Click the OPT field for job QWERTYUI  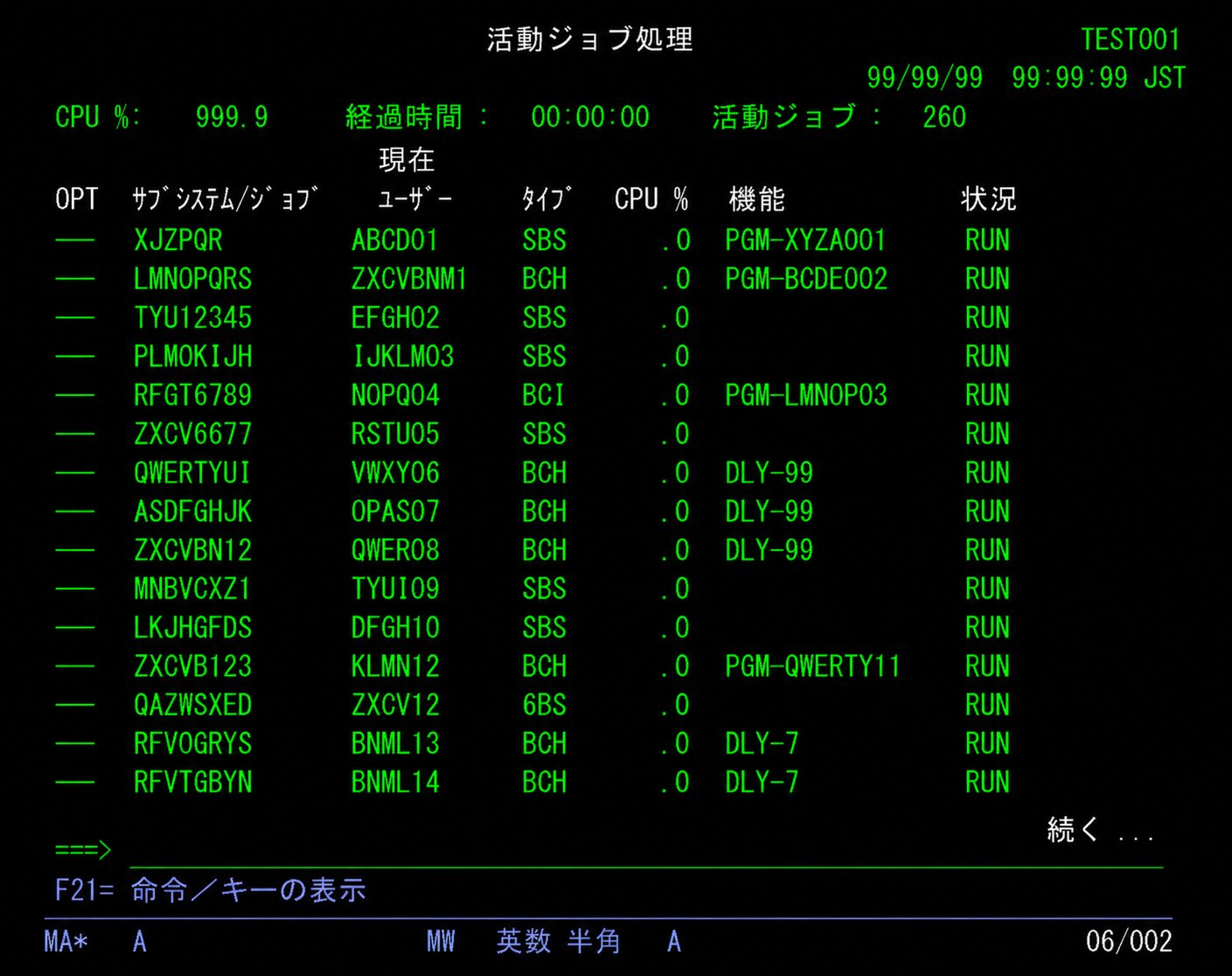(x=75, y=473)
